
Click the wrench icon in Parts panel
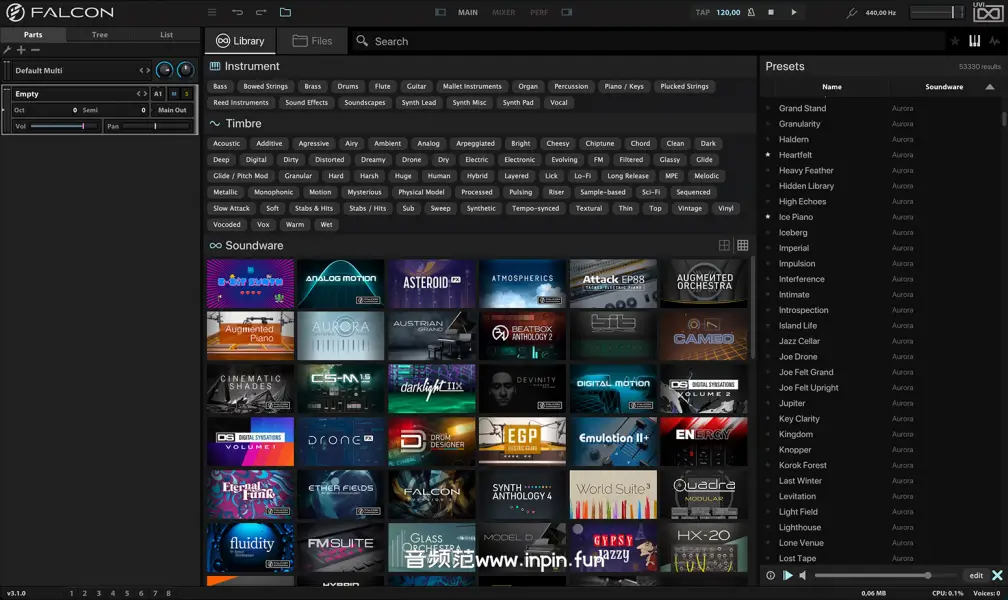pos(7,50)
